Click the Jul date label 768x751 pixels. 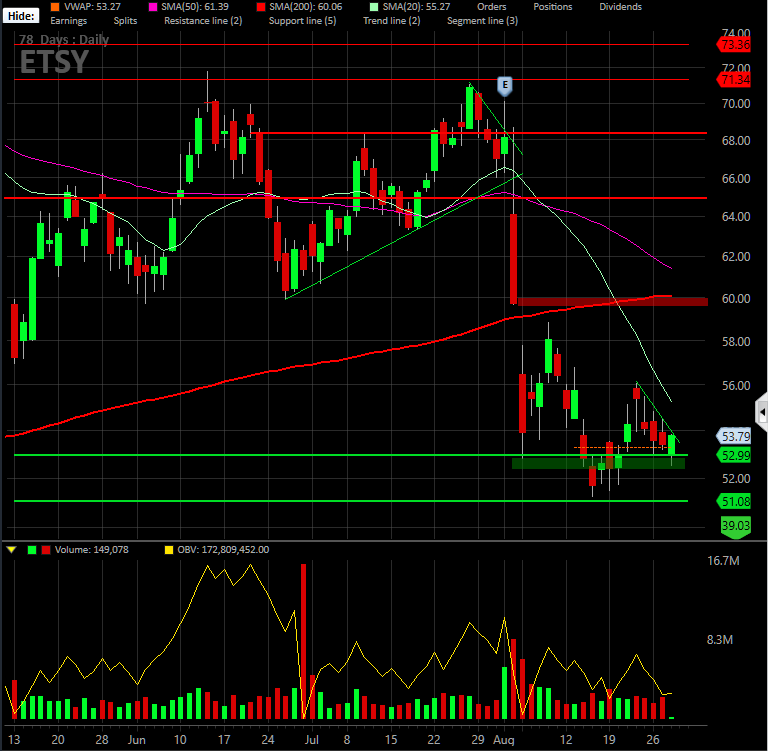312,740
